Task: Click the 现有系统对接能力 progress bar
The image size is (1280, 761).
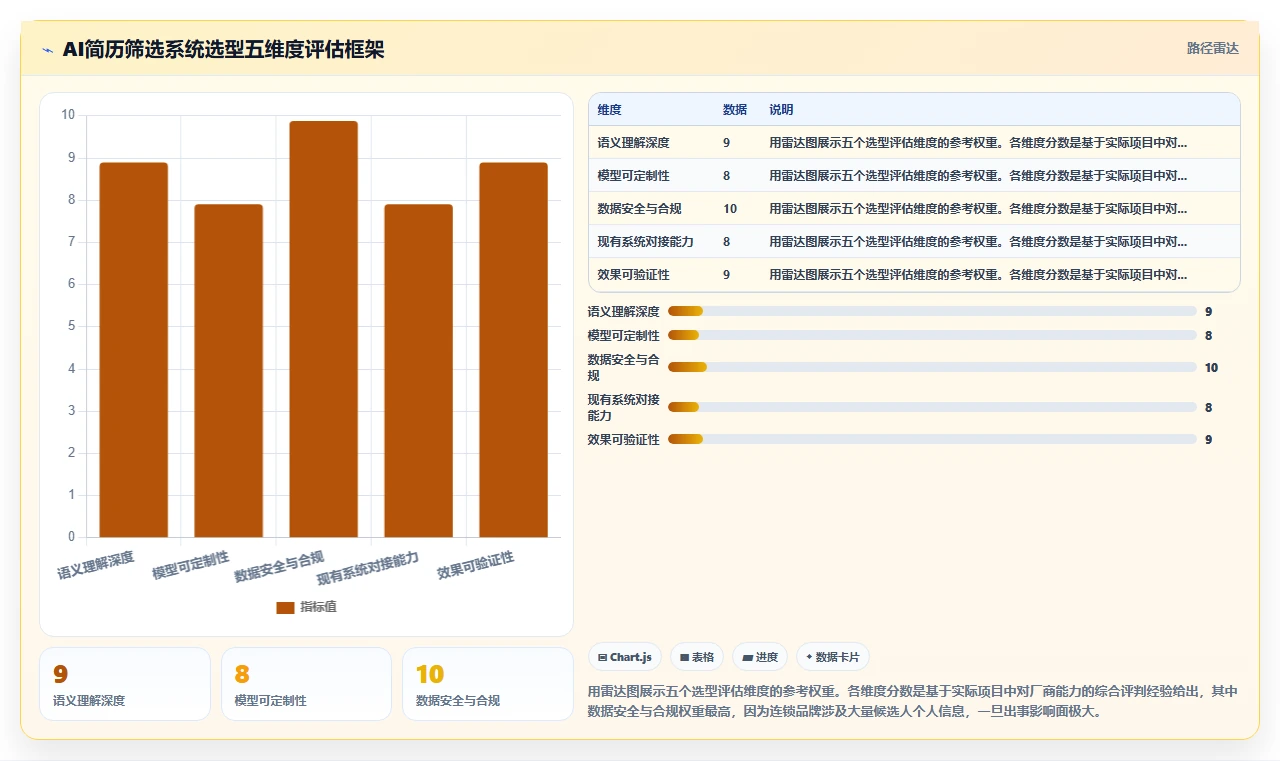Action: coord(932,407)
